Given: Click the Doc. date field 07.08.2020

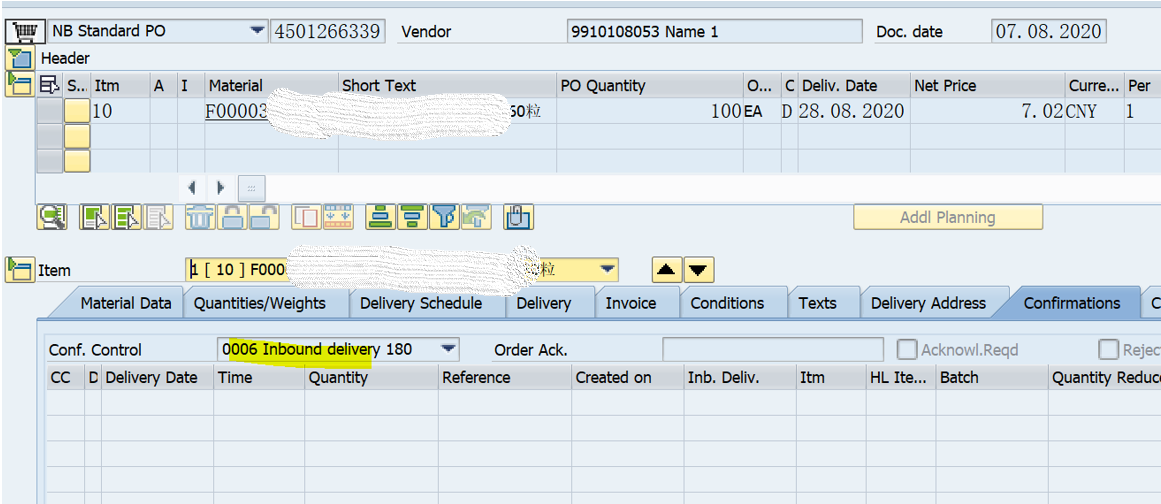Looking at the screenshot, I should (1048, 32).
